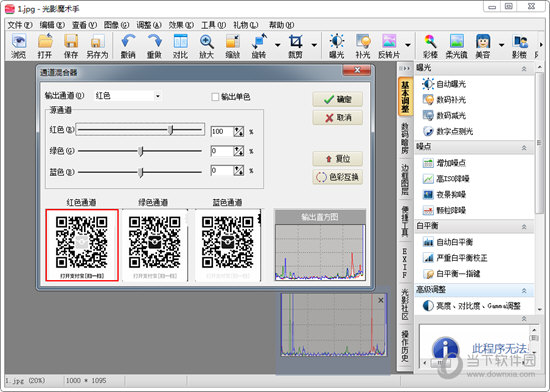Confirm with the 确定 button
Image resolution: width=550 pixels, height=392 pixels.
click(x=337, y=100)
